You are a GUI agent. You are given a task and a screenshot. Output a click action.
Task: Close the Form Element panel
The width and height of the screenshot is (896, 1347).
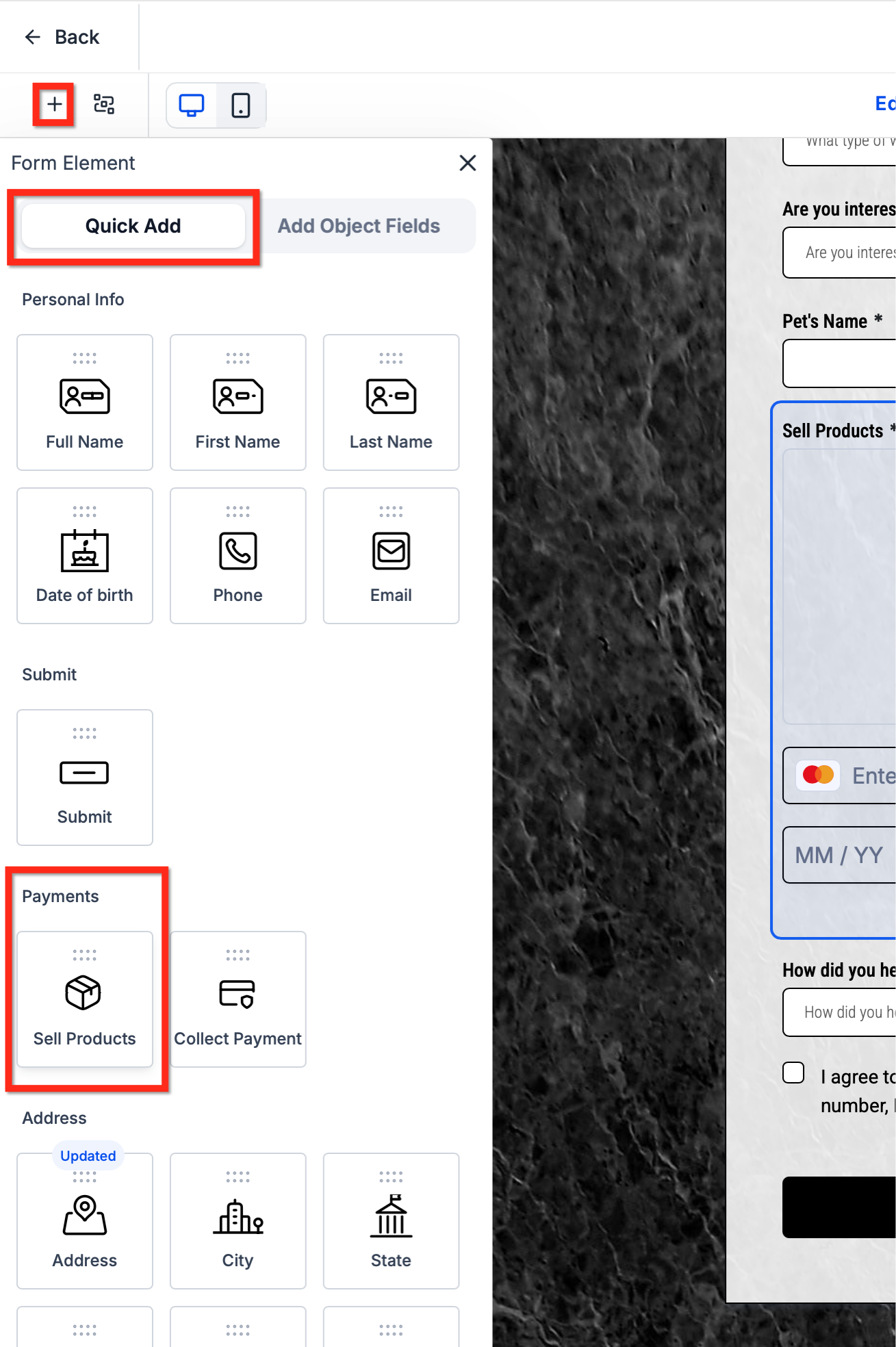(x=468, y=163)
